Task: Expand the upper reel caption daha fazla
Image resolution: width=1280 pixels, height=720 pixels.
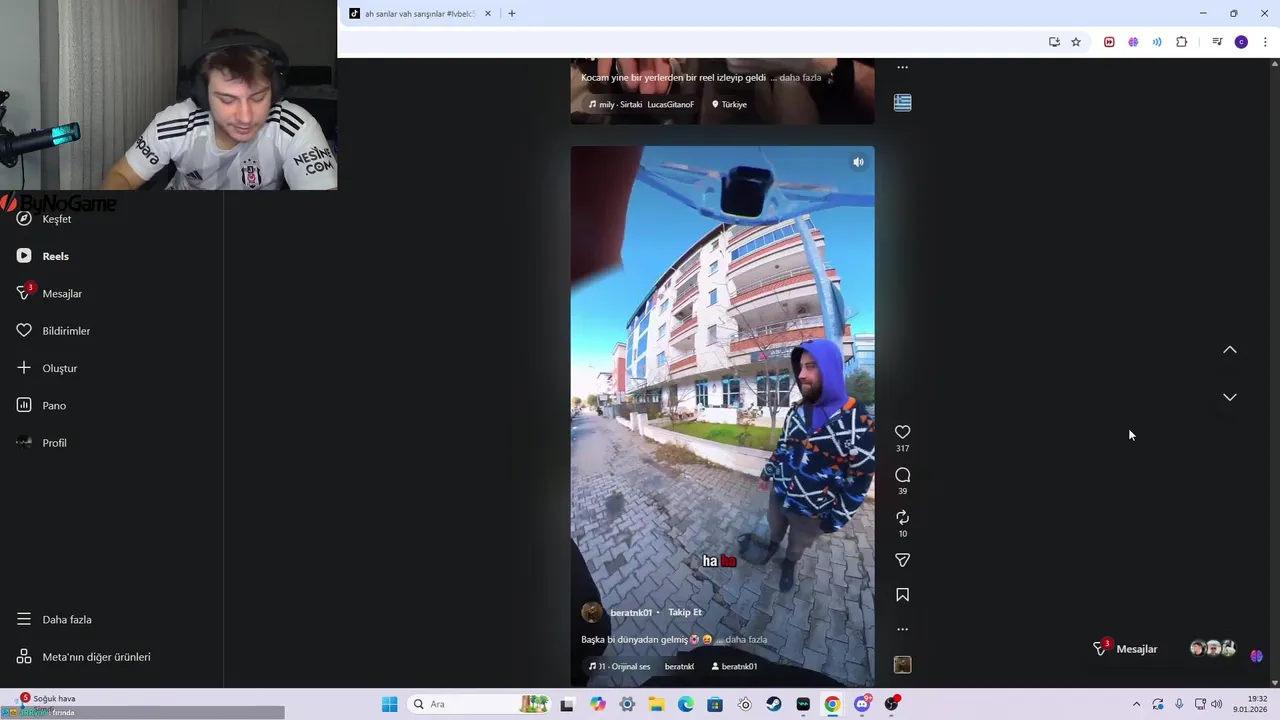Action: click(800, 78)
